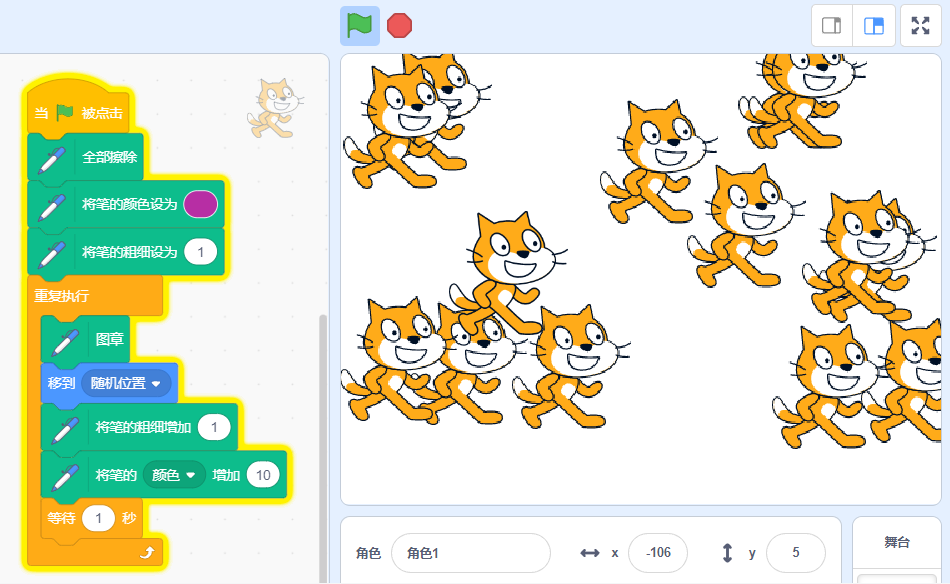Image resolution: width=950 pixels, height=584 pixels.
Task: Click the green flag icon inside hat block
Action: point(64,113)
